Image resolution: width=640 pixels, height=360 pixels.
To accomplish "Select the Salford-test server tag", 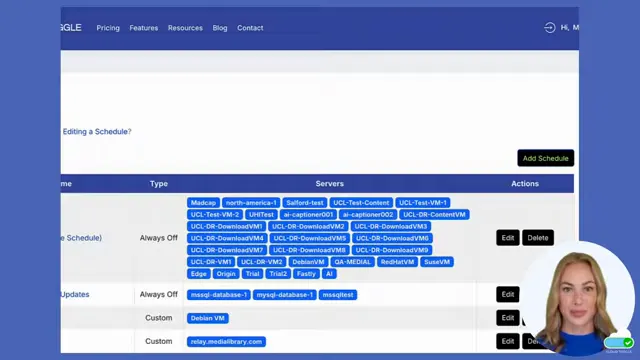I will pos(305,203).
